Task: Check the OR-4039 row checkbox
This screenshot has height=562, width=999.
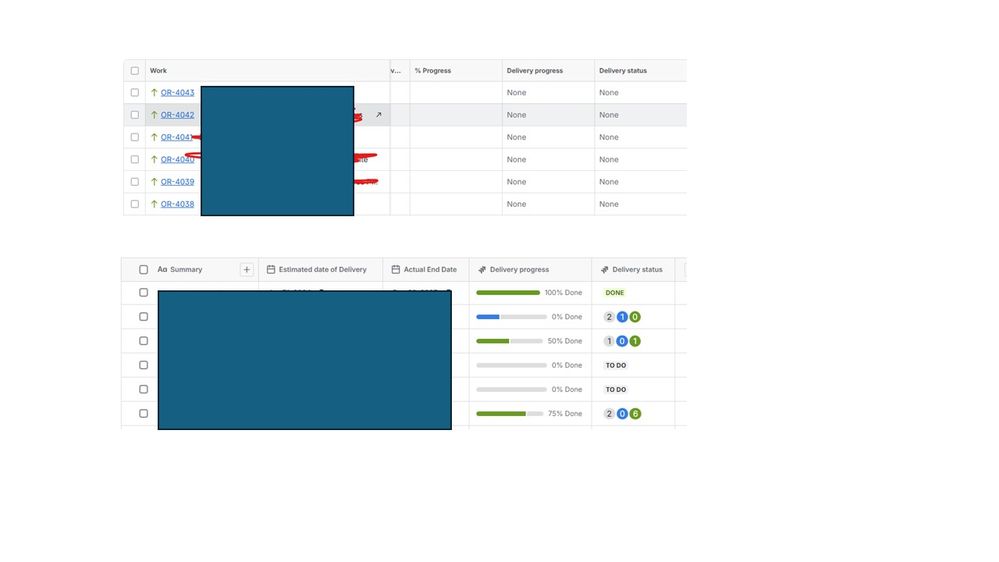Action: [x=134, y=182]
